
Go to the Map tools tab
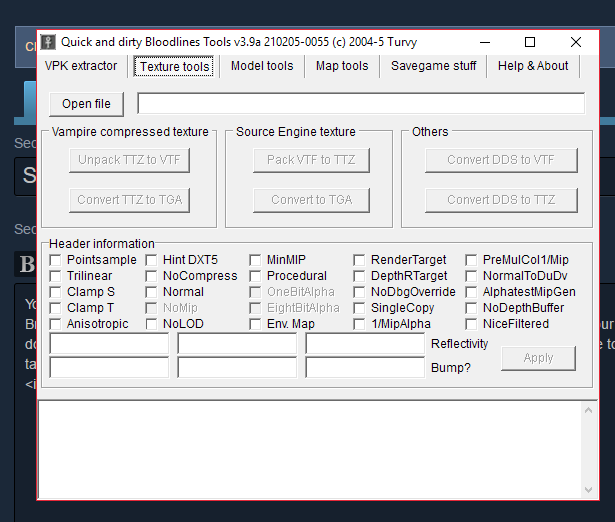point(342,66)
